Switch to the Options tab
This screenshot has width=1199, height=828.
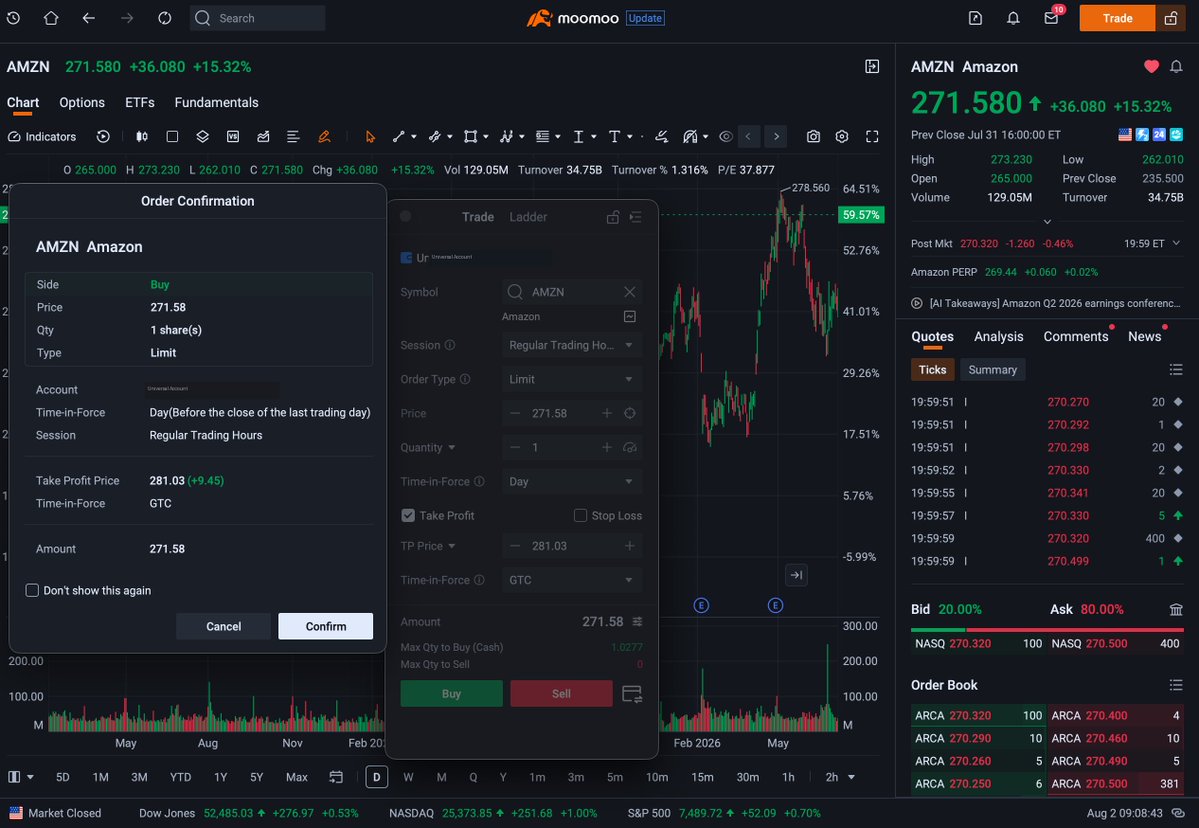pyautogui.click(x=82, y=102)
